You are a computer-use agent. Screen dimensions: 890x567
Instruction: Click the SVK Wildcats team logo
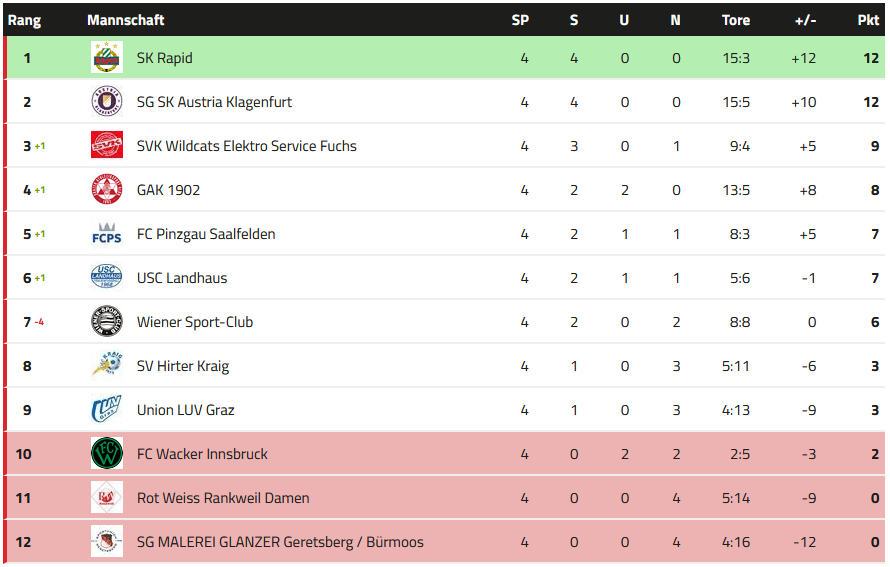point(107,146)
